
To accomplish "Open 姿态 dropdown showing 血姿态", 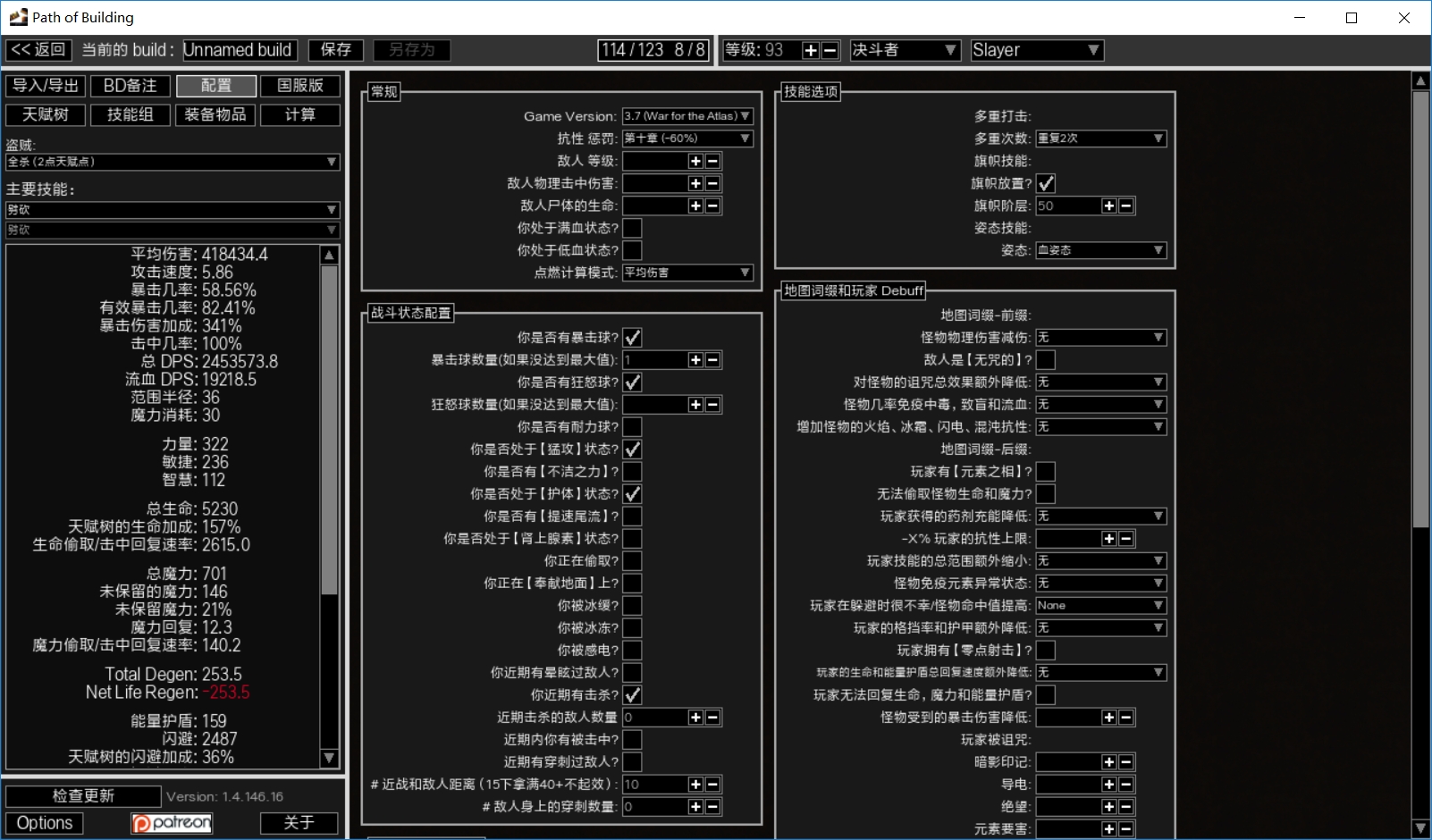I will tap(1101, 250).
